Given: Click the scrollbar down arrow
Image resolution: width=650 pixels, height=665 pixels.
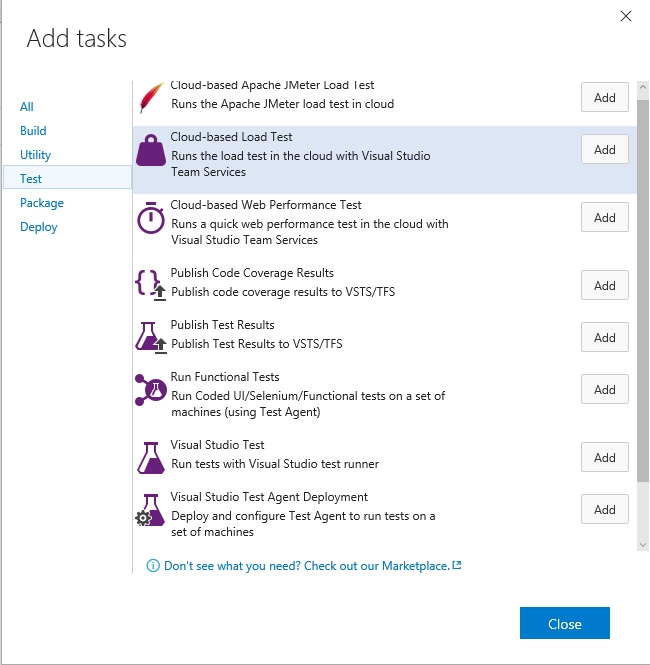Looking at the screenshot, I should (x=643, y=545).
